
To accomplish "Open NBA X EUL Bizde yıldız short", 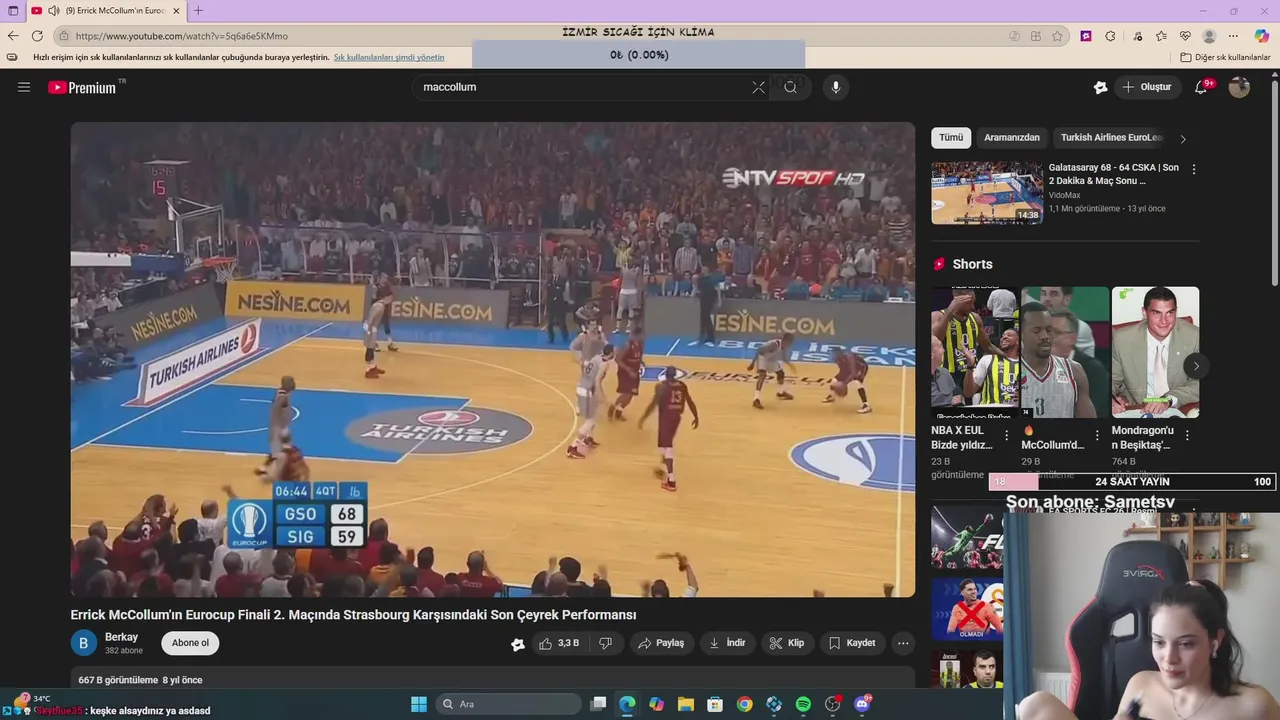I will pos(974,352).
